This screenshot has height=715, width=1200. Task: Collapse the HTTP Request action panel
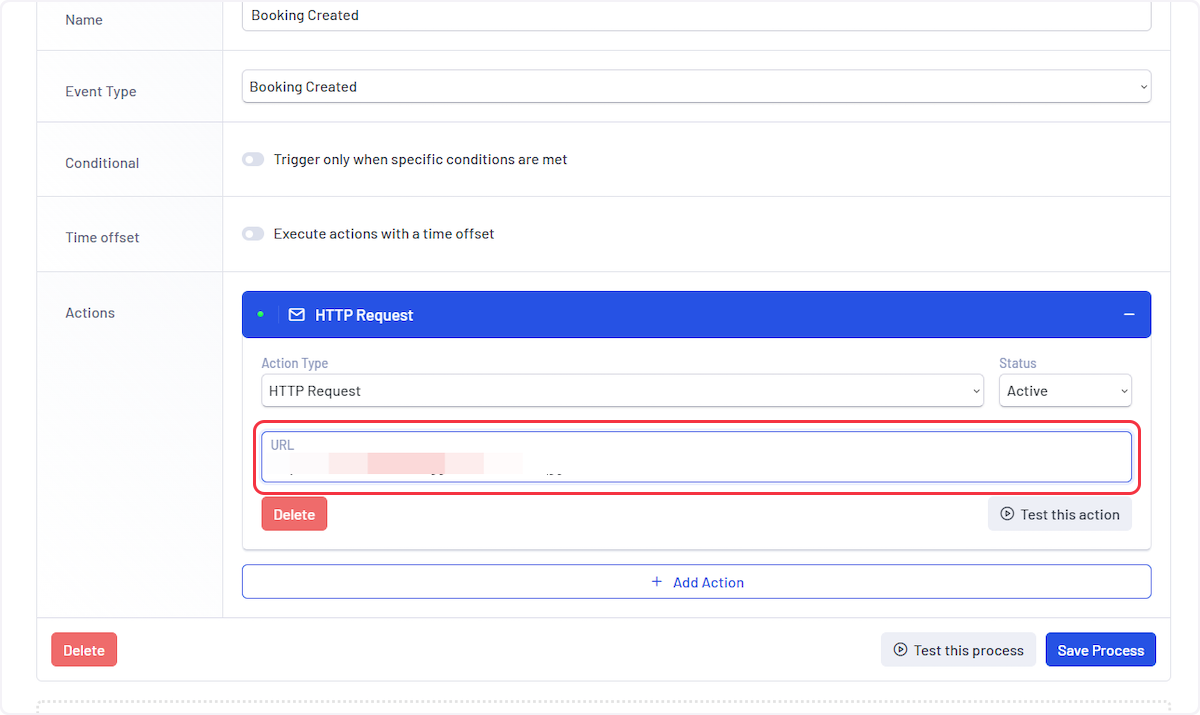pyautogui.click(x=1129, y=315)
